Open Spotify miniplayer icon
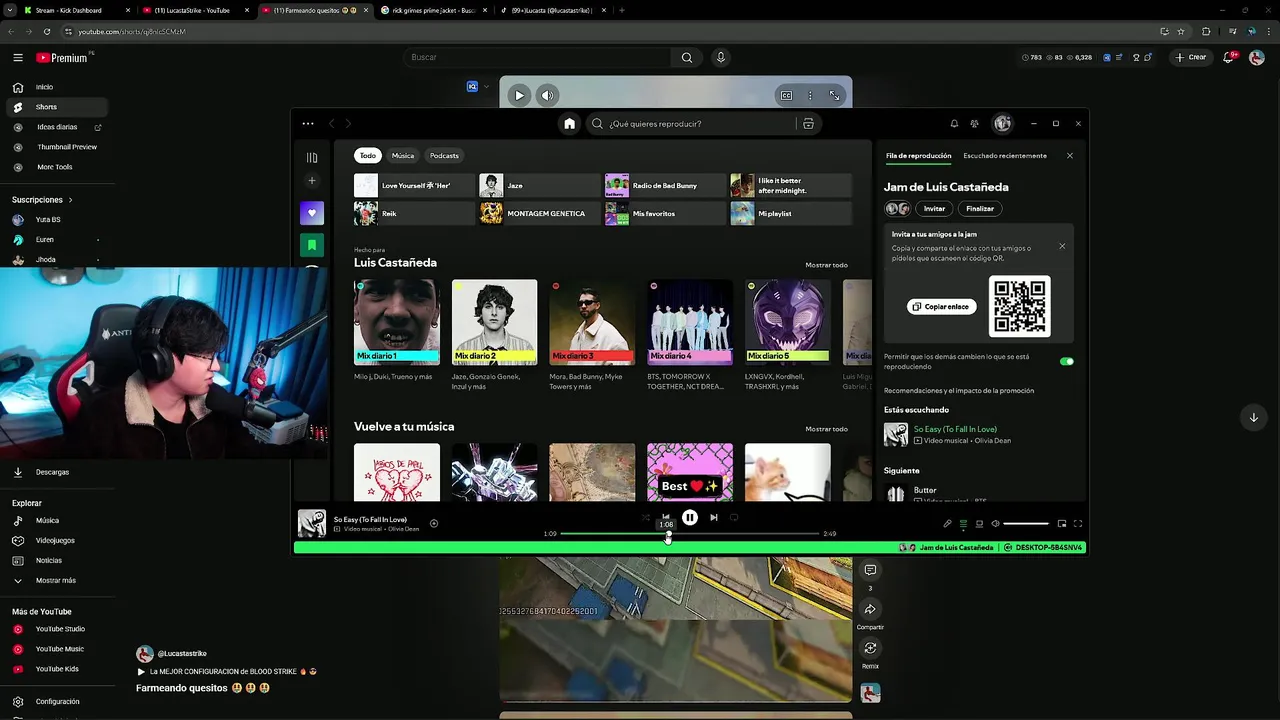The image size is (1280, 720). pyautogui.click(x=1062, y=523)
